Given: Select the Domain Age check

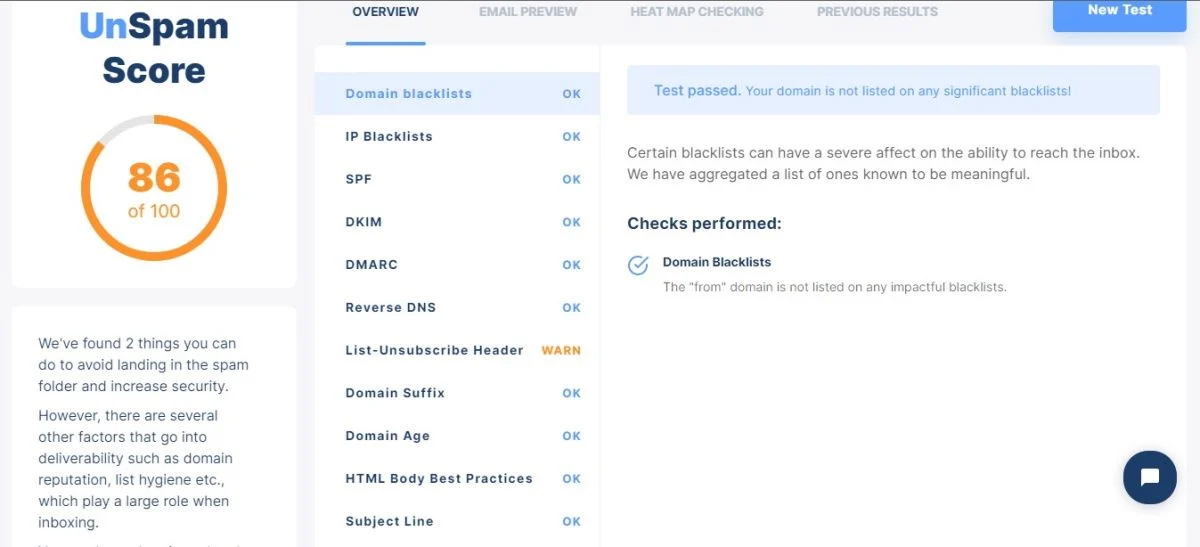Looking at the screenshot, I should click(x=457, y=436).
